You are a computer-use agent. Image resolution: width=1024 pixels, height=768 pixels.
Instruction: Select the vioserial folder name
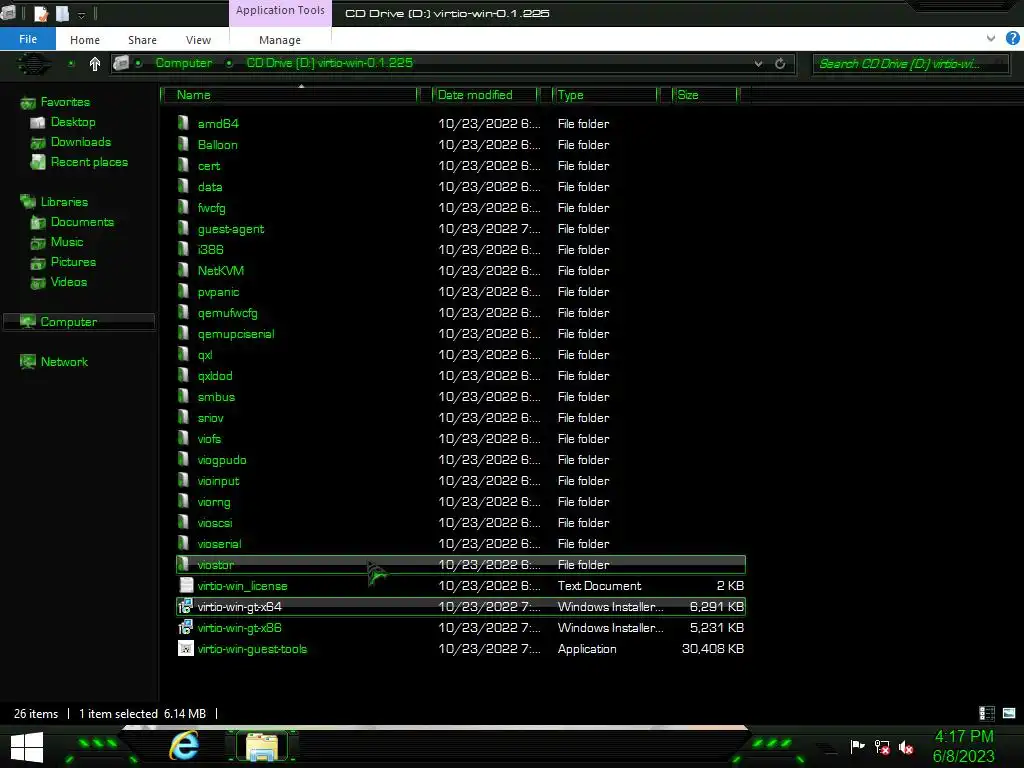point(219,544)
